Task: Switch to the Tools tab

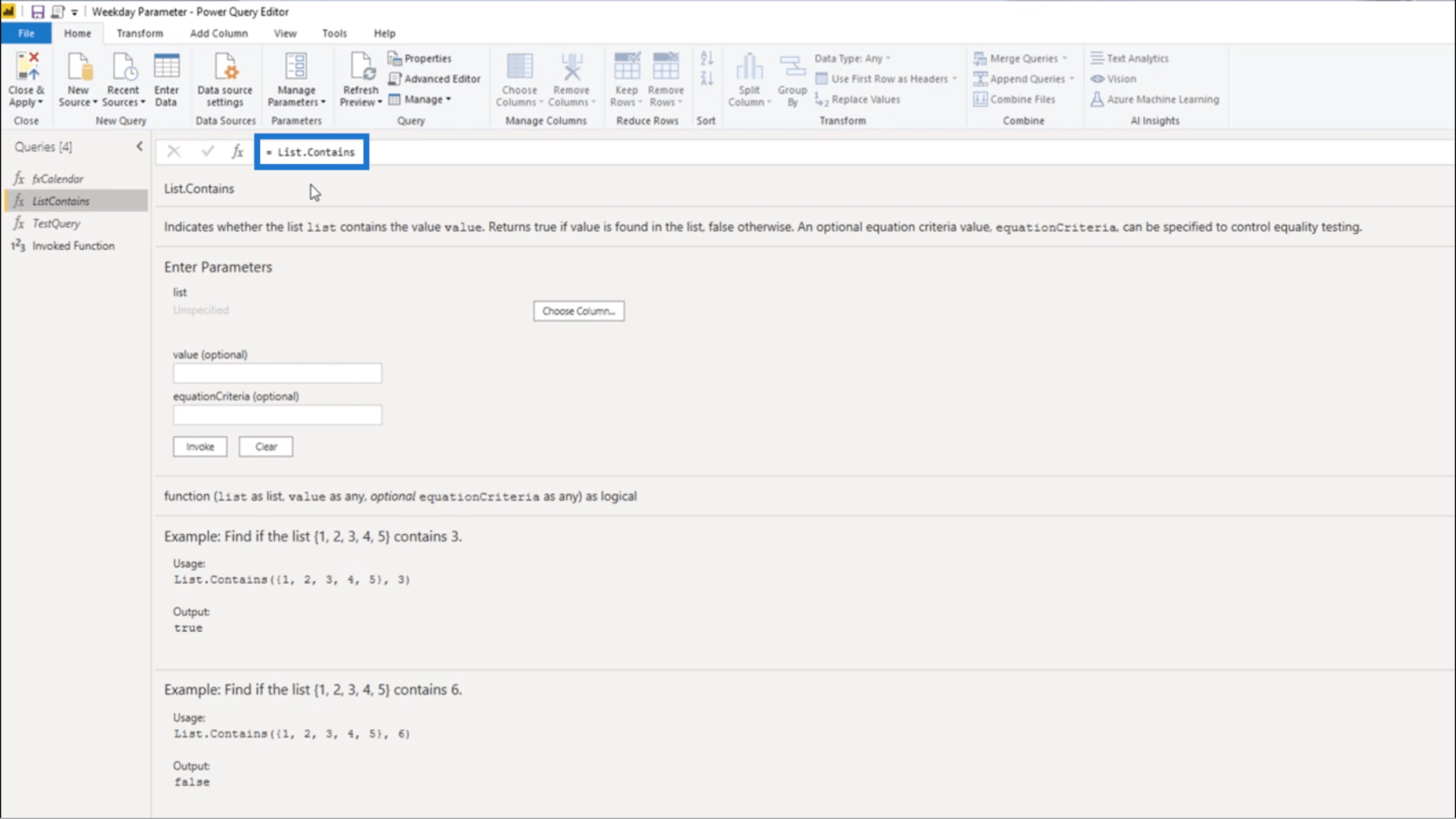Action: click(x=335, y=33)
